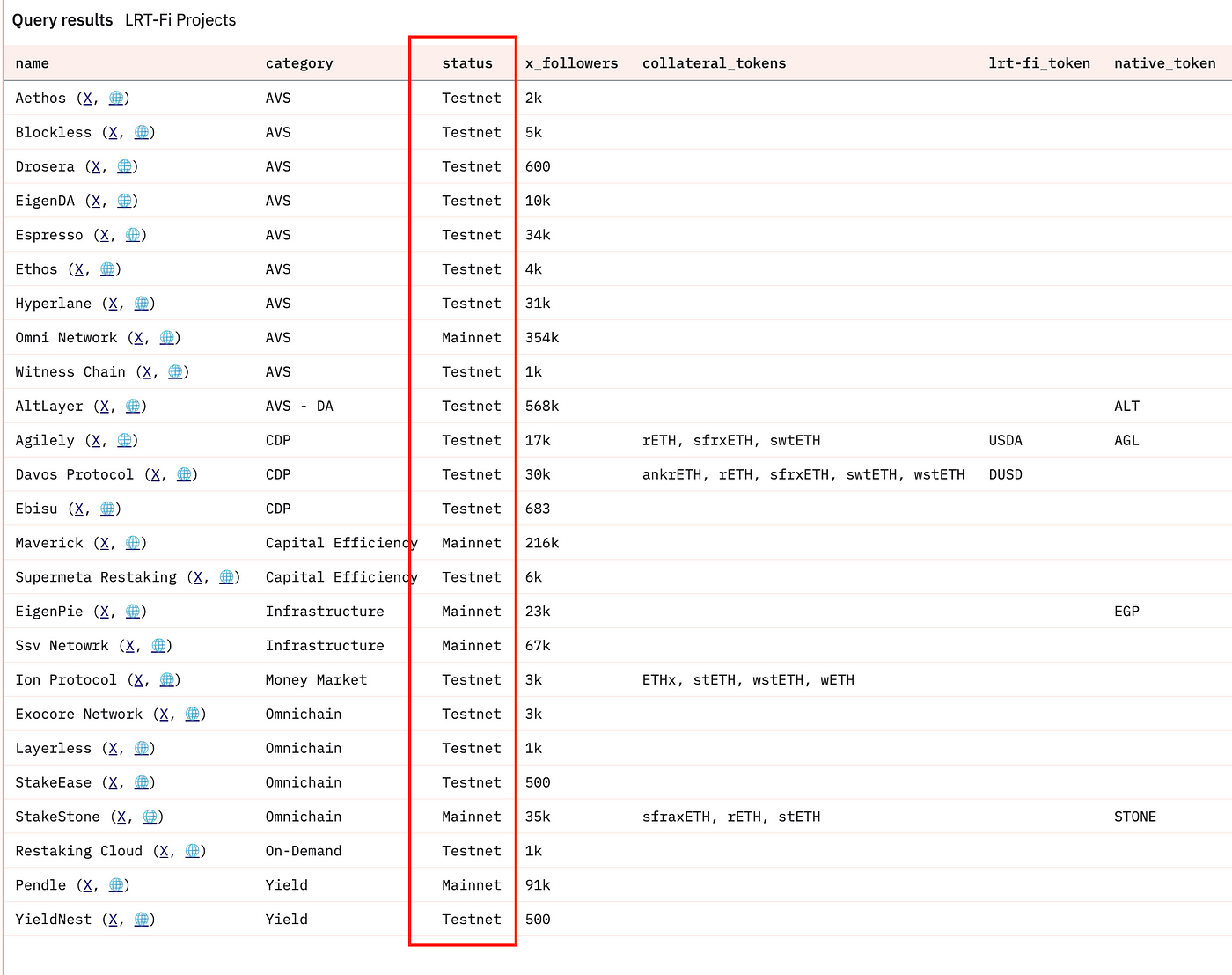The image size is (1232, 975).
Task: Follow the X link for Maverick
Action: [104, 543]
